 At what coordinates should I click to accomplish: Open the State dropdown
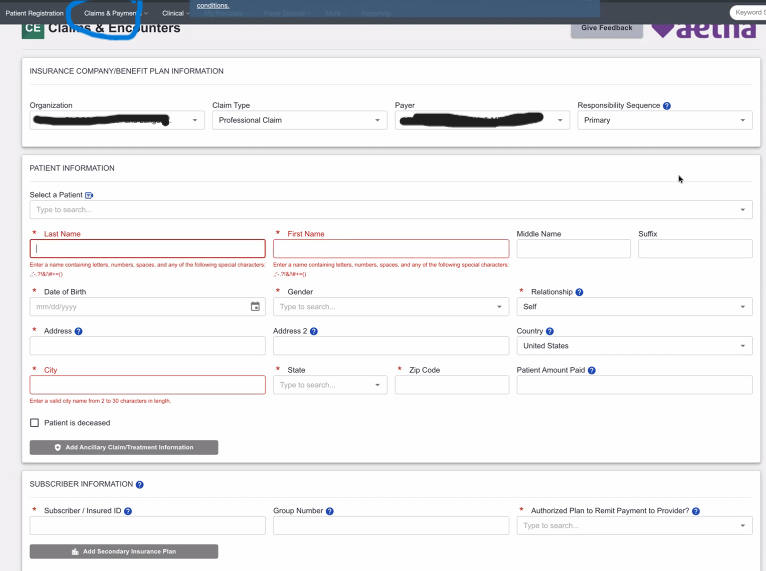pos(329,385)
